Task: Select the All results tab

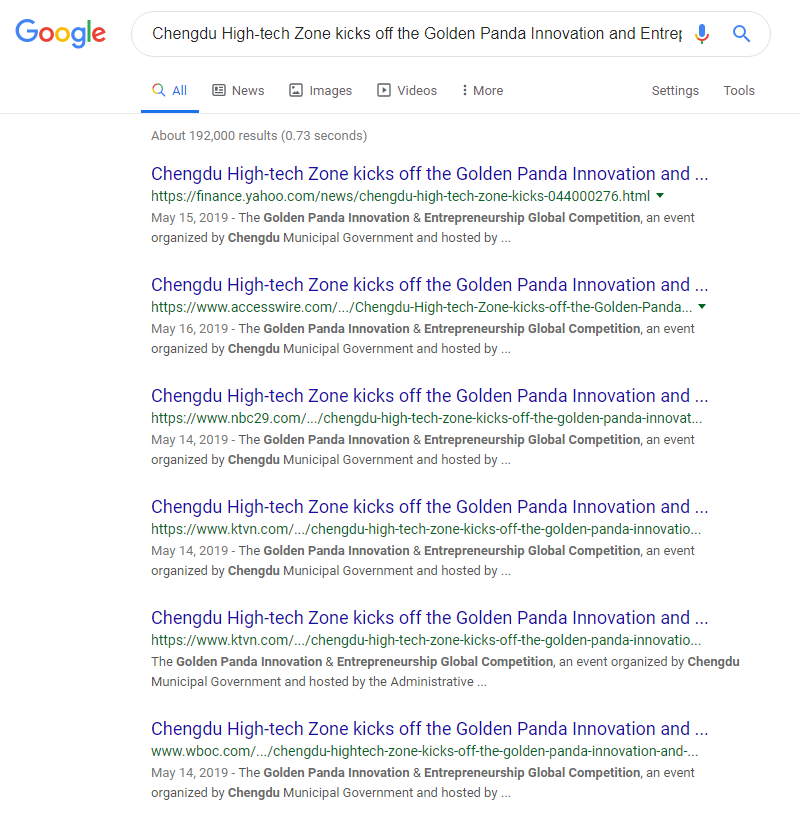Action: click(170, 90)
